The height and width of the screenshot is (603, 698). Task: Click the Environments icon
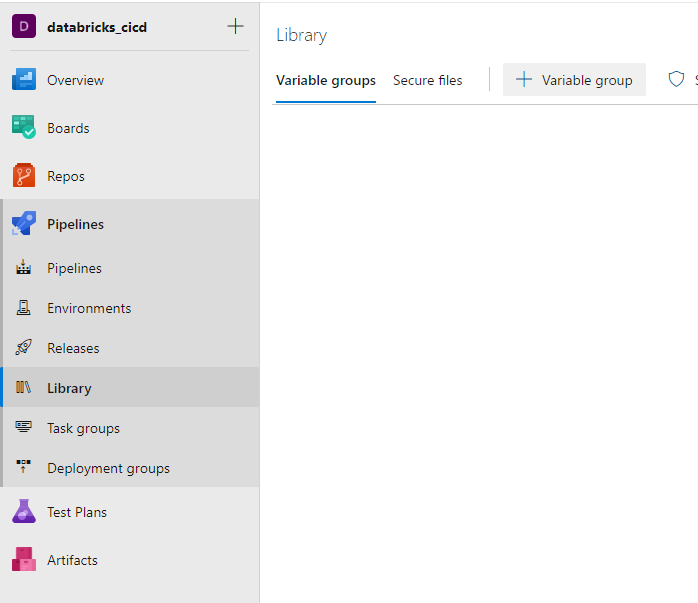(x=23, y=308)
